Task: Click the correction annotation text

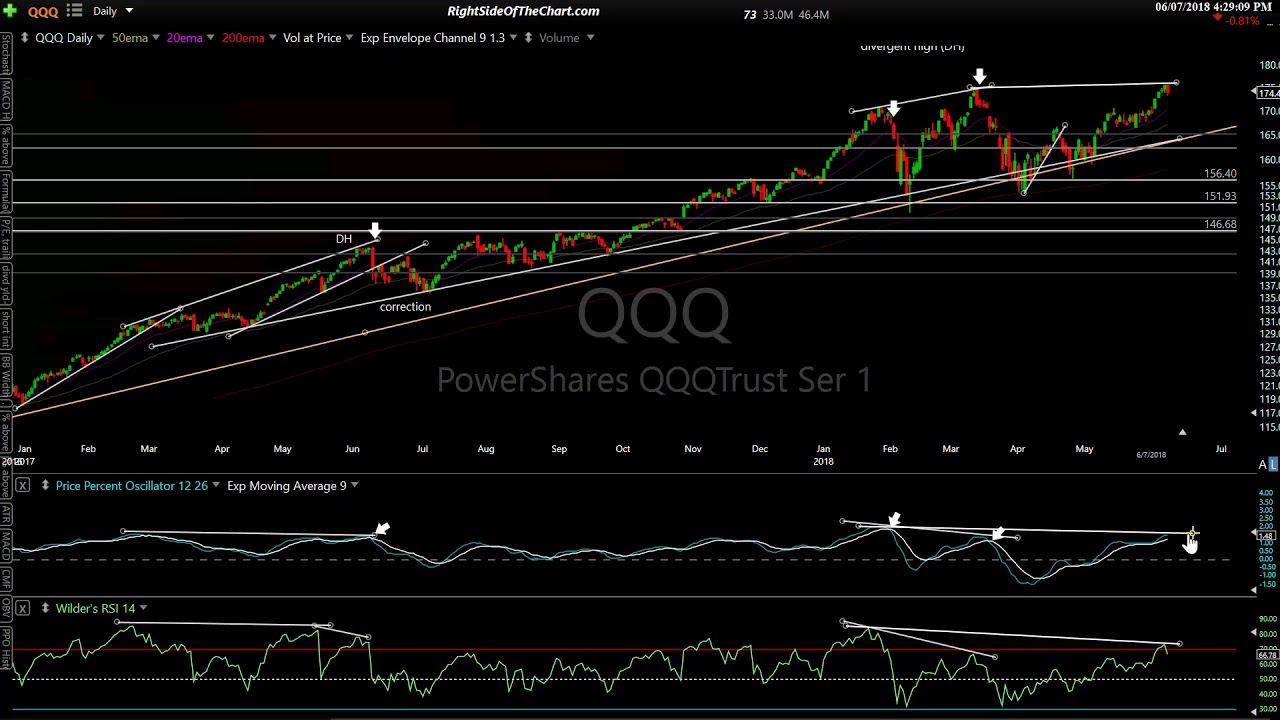Action: click(x=405, y=307)
